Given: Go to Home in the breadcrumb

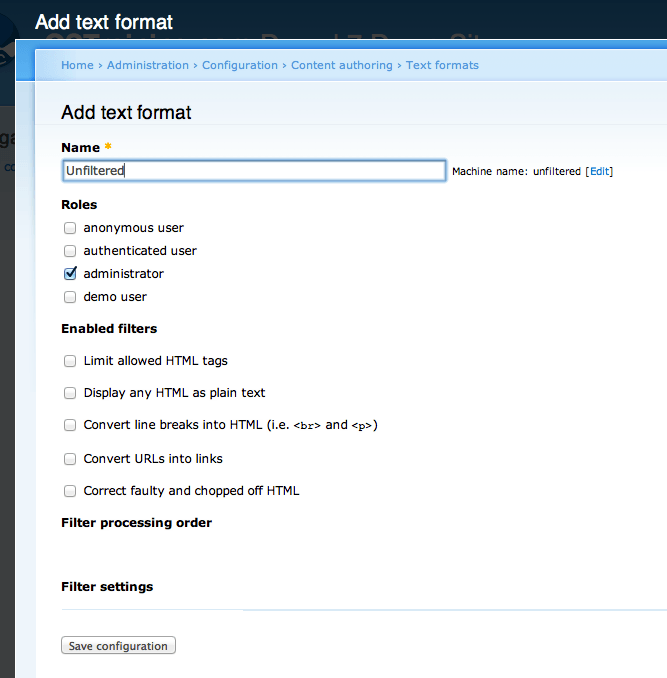Looking at the screenshot, I should click(x=77, y=65).
